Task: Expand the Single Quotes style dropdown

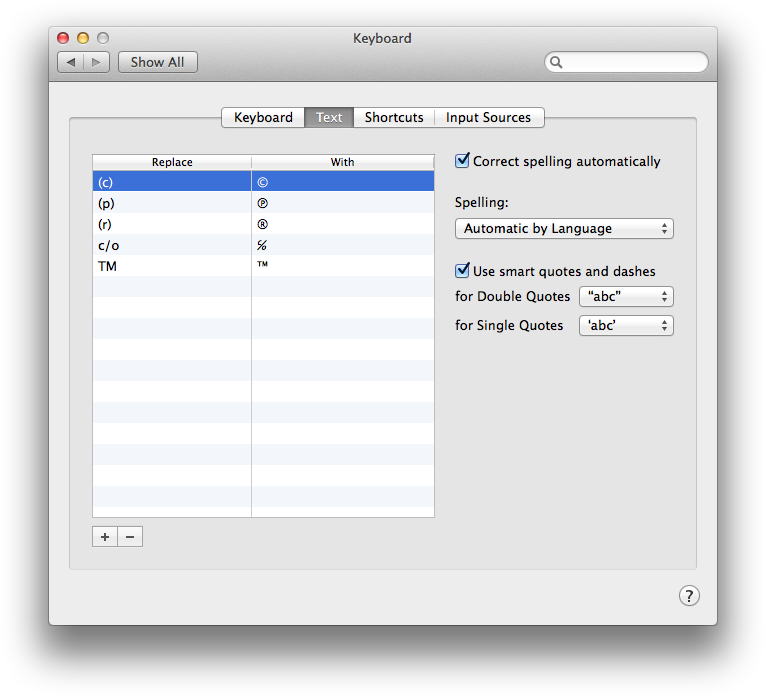Action: [x=626, y=326]
